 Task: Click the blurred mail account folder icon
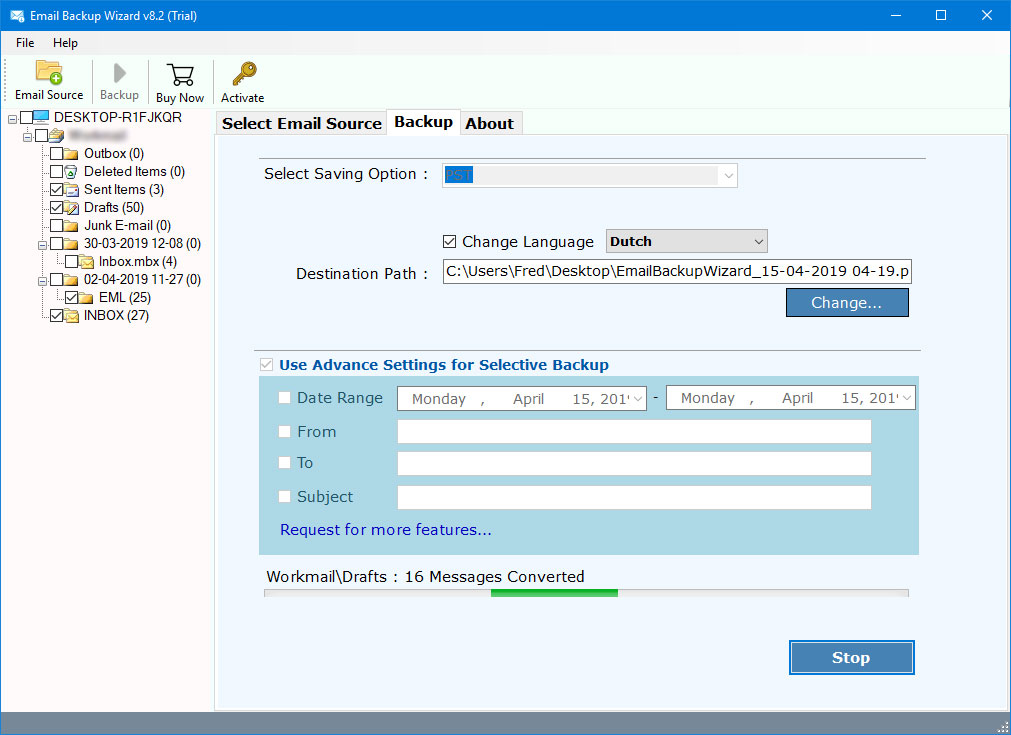tap(56, 135)
